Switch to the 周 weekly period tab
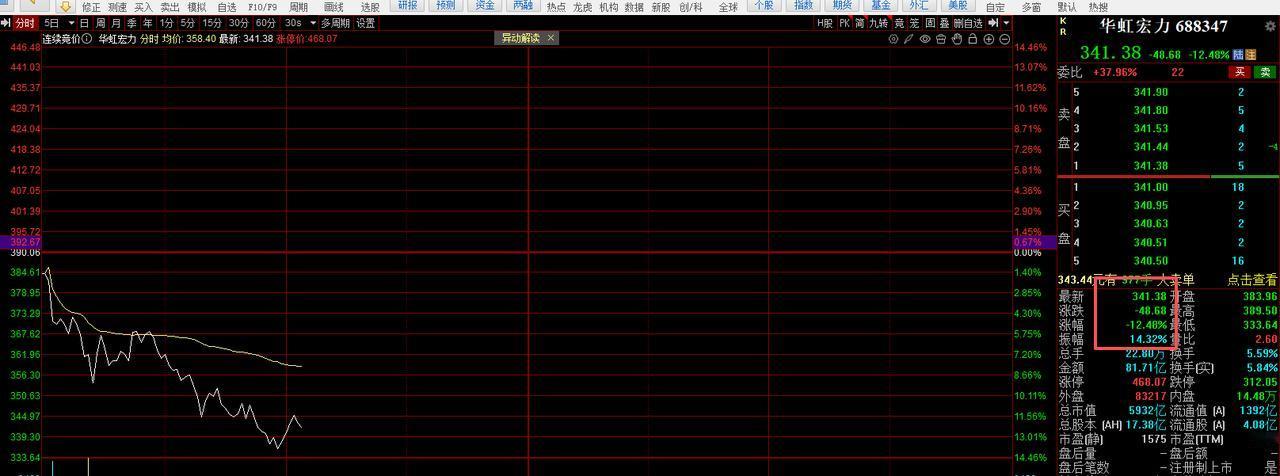This screenshot has height=476, width=1280. (100, 23)
